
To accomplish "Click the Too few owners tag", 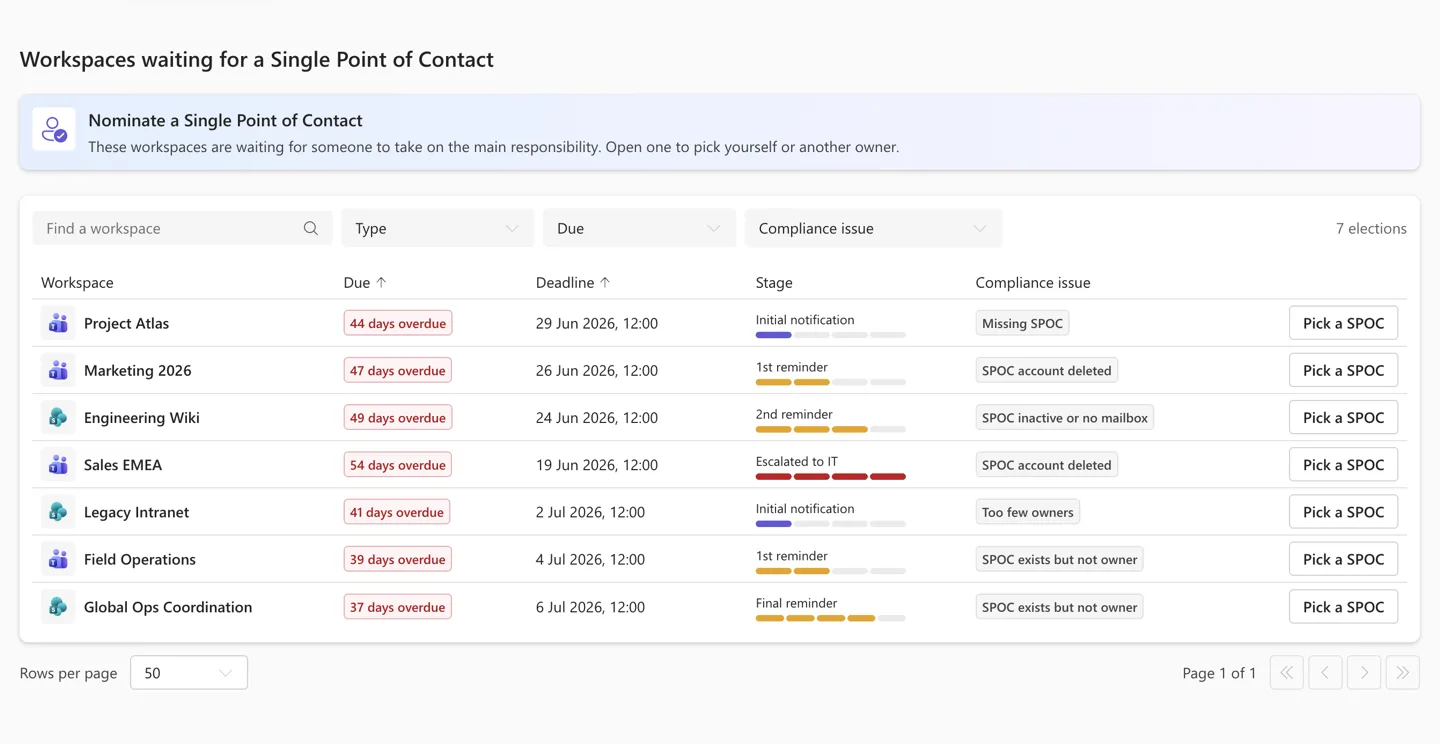I will point(1027,512).
